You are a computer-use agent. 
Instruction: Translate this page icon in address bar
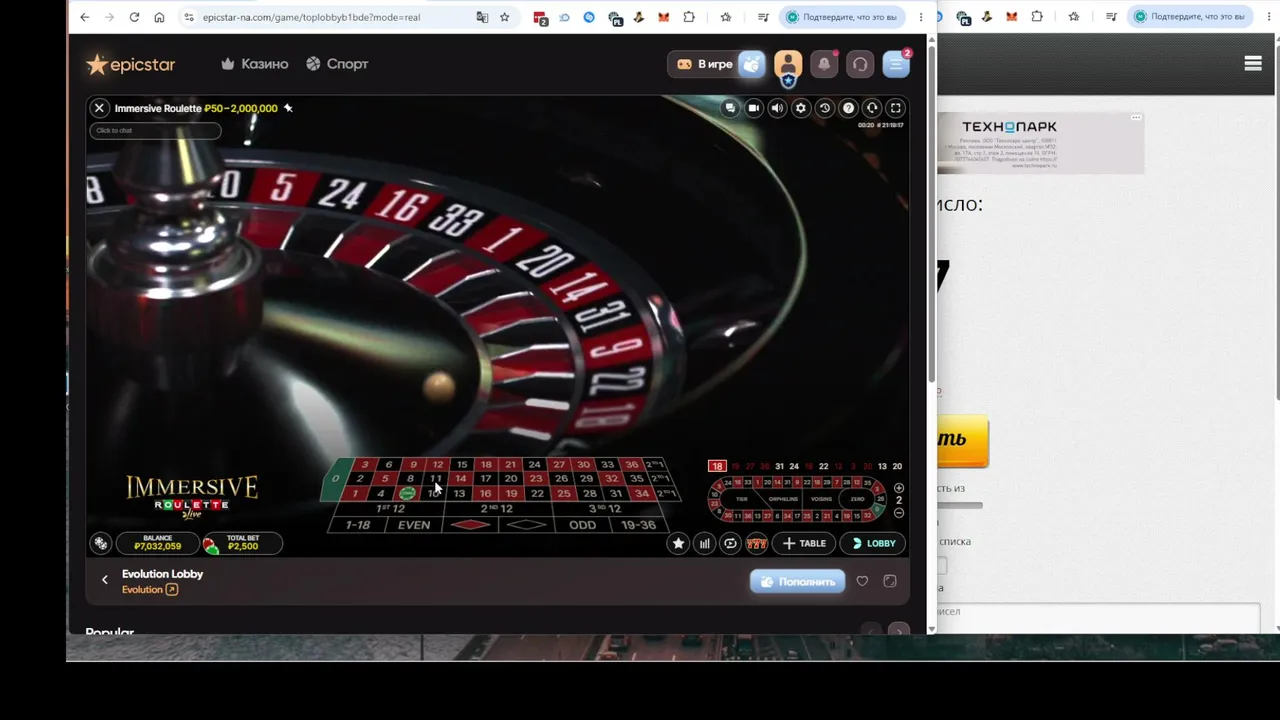coord(482,17)
